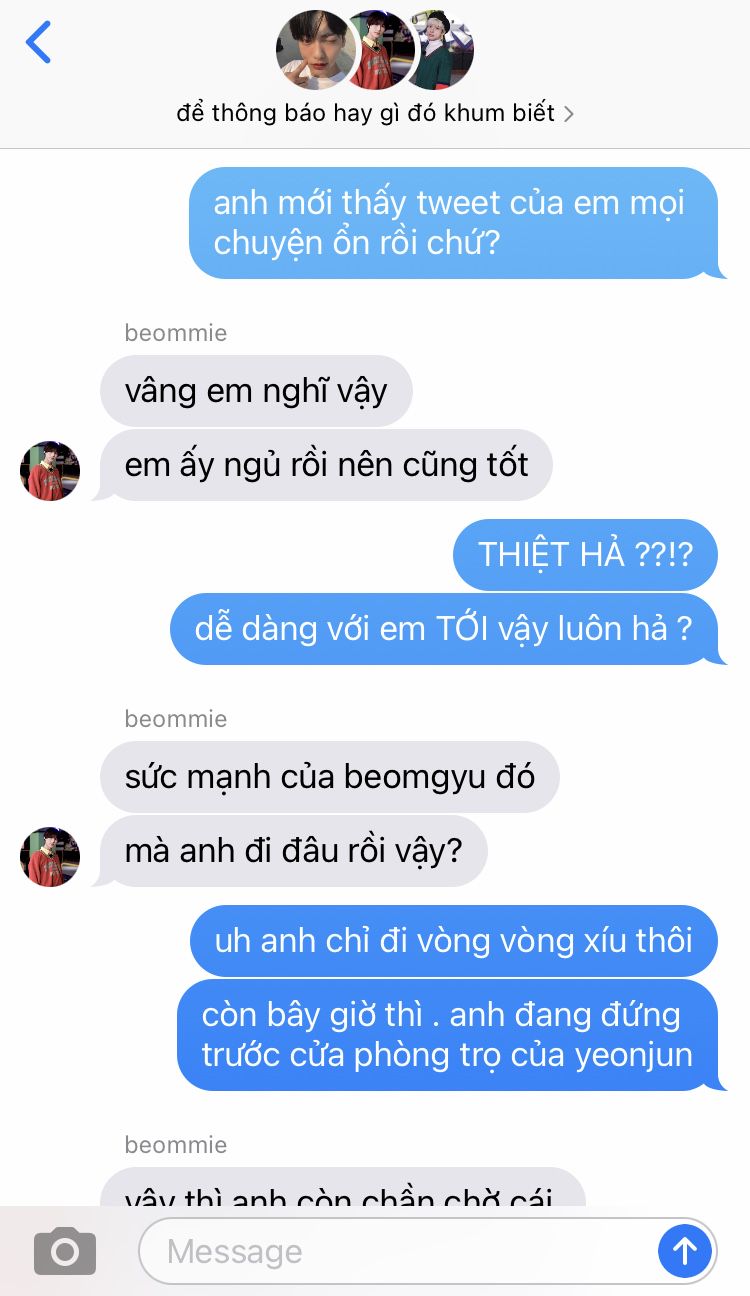This screenshot has height=1296, width=750.
Task: Tap the third green-jacket group avatar
Action: pyautogui.click(x=440, y=50)
